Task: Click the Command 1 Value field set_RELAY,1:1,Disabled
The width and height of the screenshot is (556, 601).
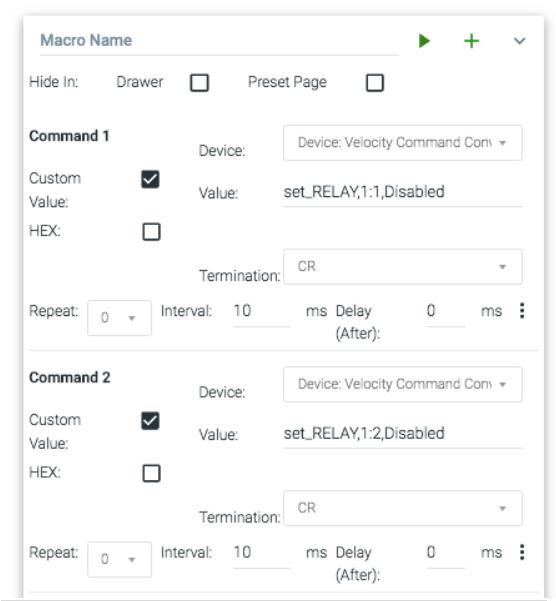Action: point(403,192)
